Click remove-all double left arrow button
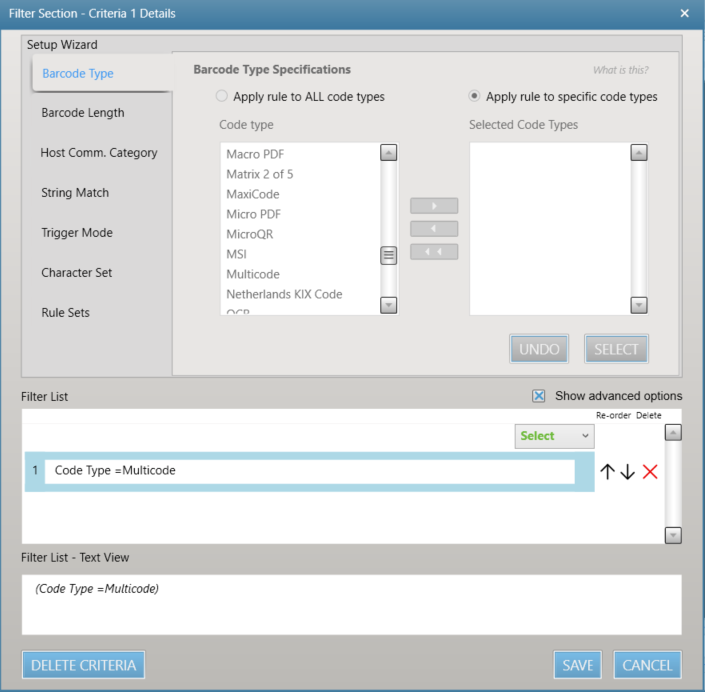This screenshot has height=692, width=705. tap(434, 252)
